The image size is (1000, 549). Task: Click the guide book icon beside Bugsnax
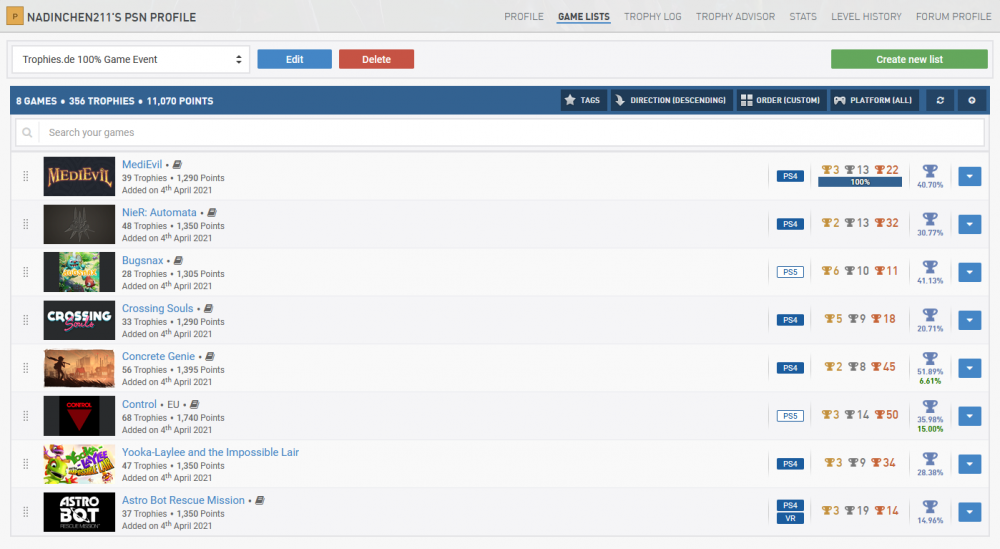(x=177, y=261)
